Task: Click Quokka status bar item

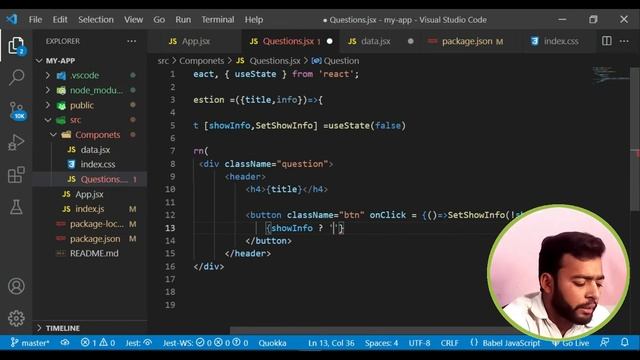Action: pos(272,343)
